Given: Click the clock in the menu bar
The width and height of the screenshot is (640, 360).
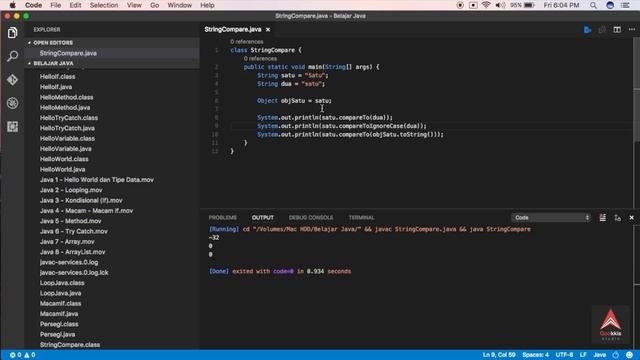Looking at the screenshot, I should click(561, 5).
